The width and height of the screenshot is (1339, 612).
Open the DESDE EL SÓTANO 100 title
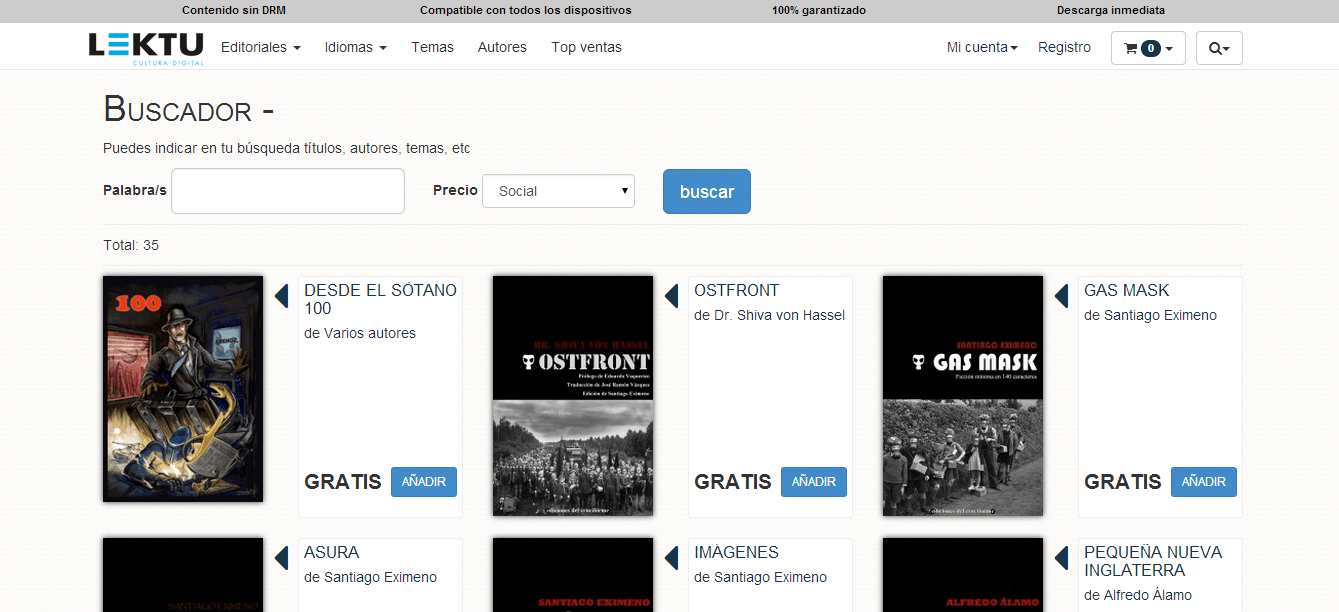coord(380,299)
